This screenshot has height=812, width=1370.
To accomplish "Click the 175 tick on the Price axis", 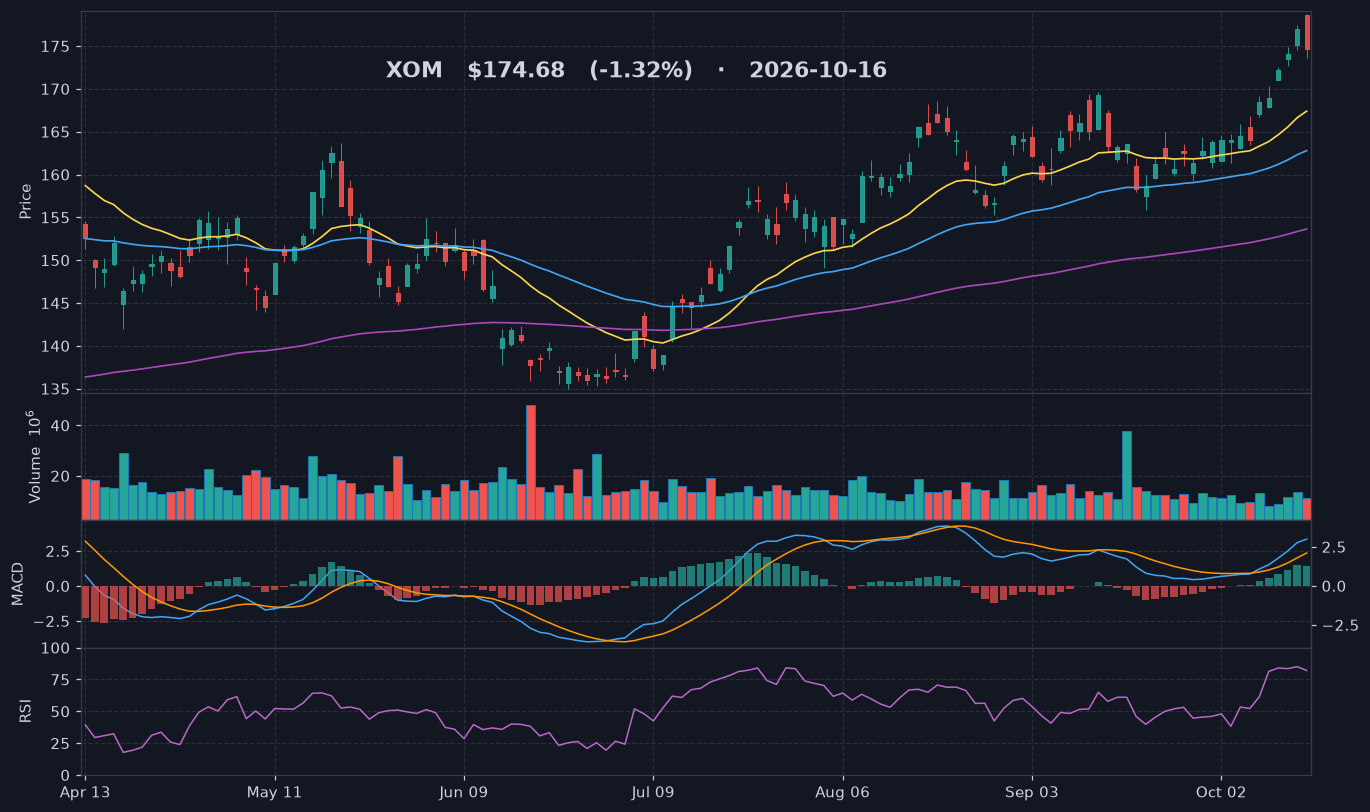I will click(55, 47).
